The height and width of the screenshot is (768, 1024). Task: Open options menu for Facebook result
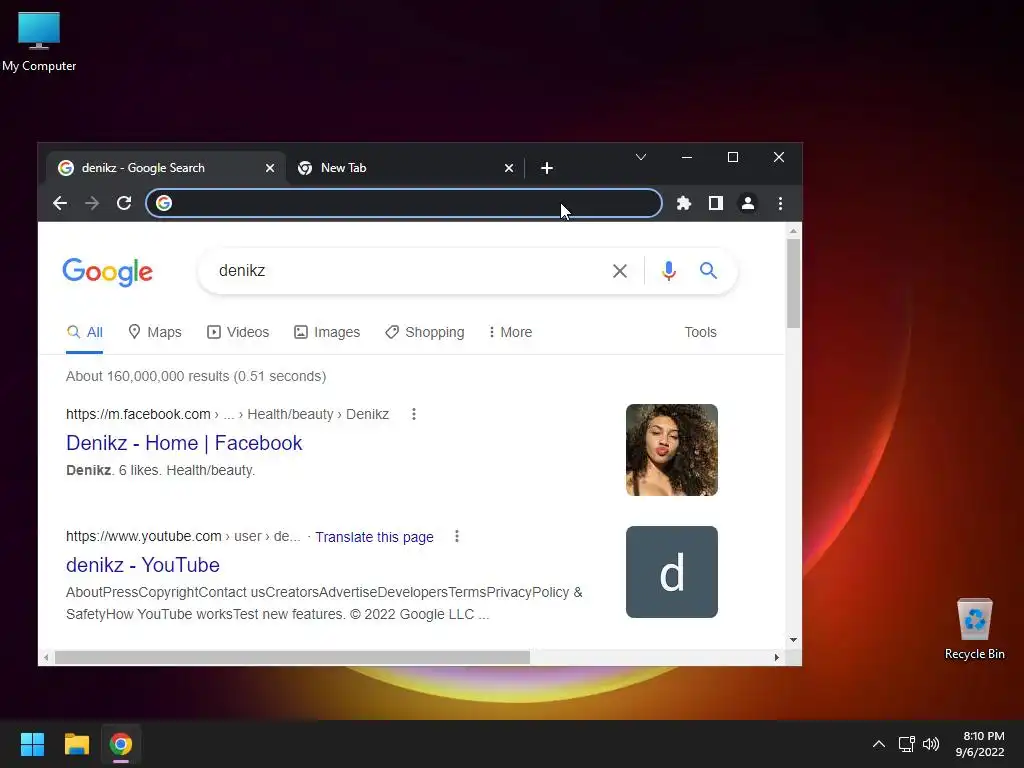[x=414, y=414]
